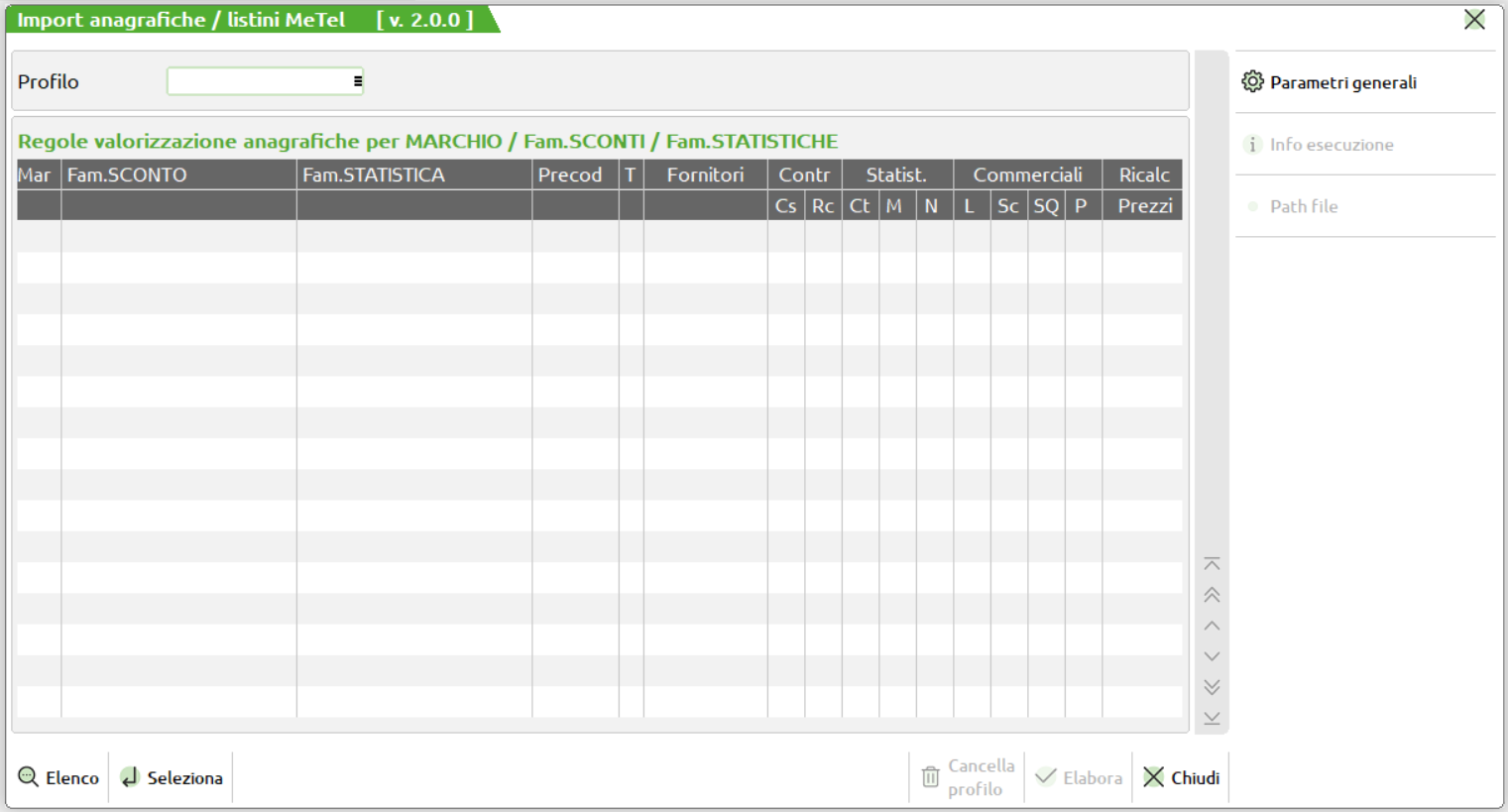Open the Path file side option
The height and width of the screenshot is (812, 1508).
(x=1304, y=206)
